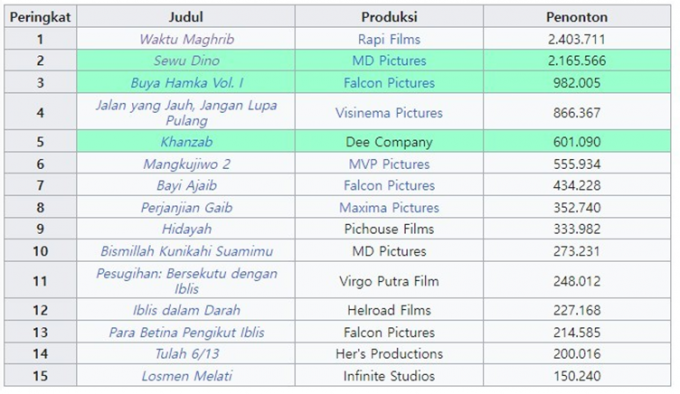The width and height of the screenshot is (680, 394).
Task: Click the Iblis dalam Darah link
Action: click(x=186, y=310)
